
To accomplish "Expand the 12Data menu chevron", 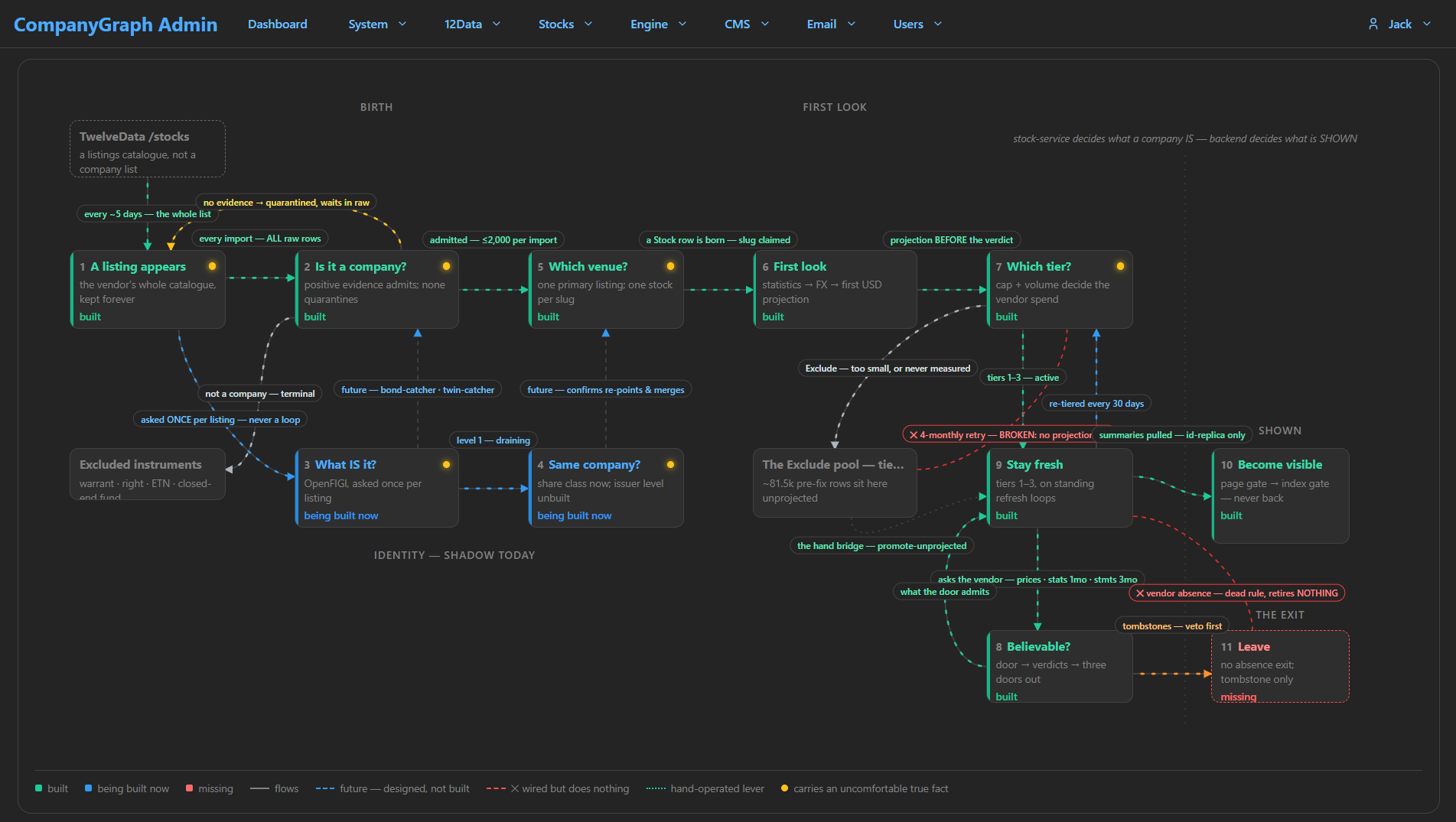I will (497, 24).
